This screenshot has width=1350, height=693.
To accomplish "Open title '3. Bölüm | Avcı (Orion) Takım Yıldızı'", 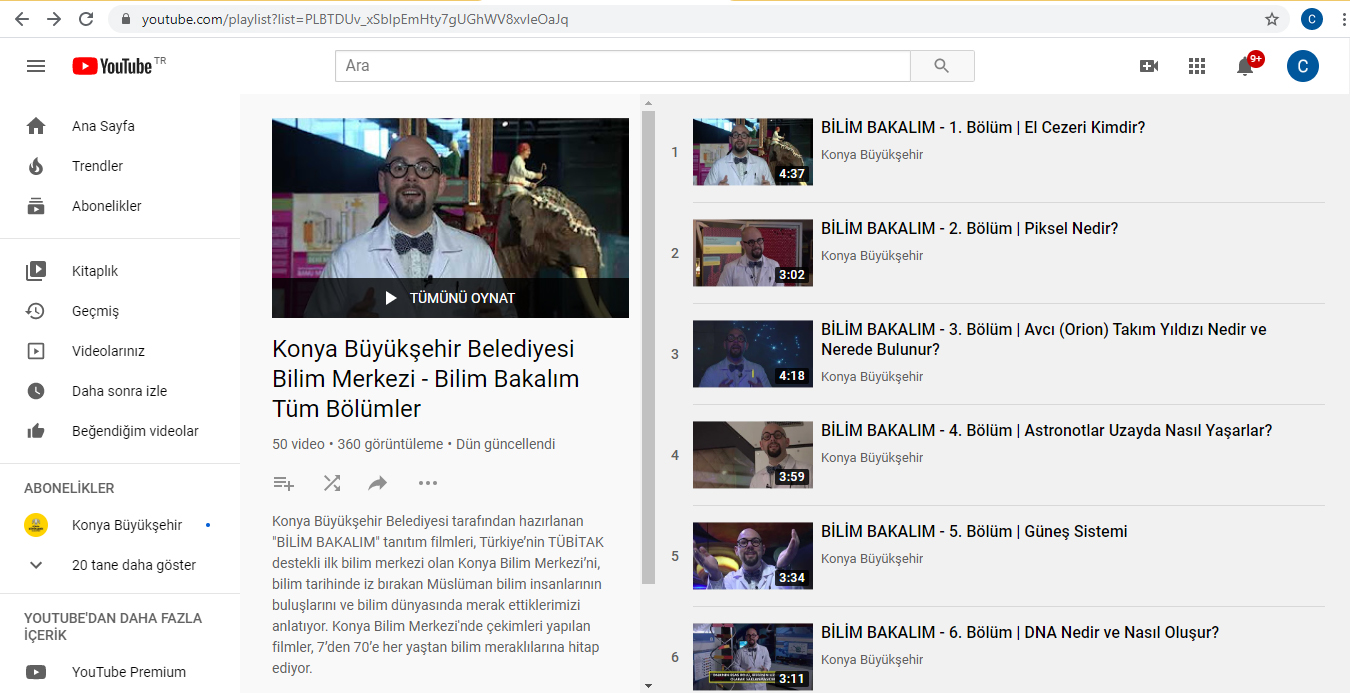I will (x=1044, y=339).
